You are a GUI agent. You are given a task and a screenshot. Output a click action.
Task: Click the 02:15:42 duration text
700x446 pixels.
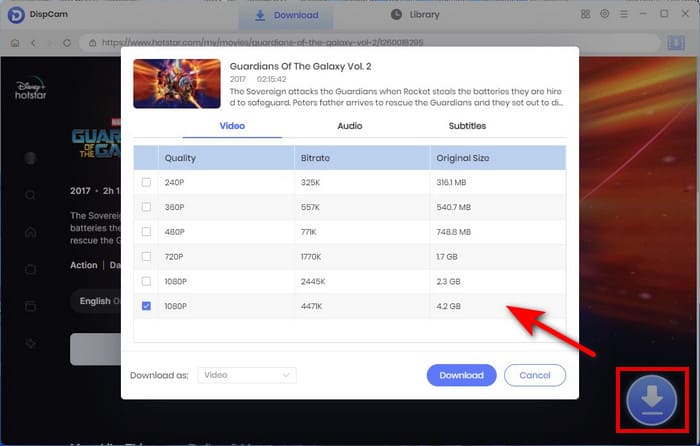[271, 79]
